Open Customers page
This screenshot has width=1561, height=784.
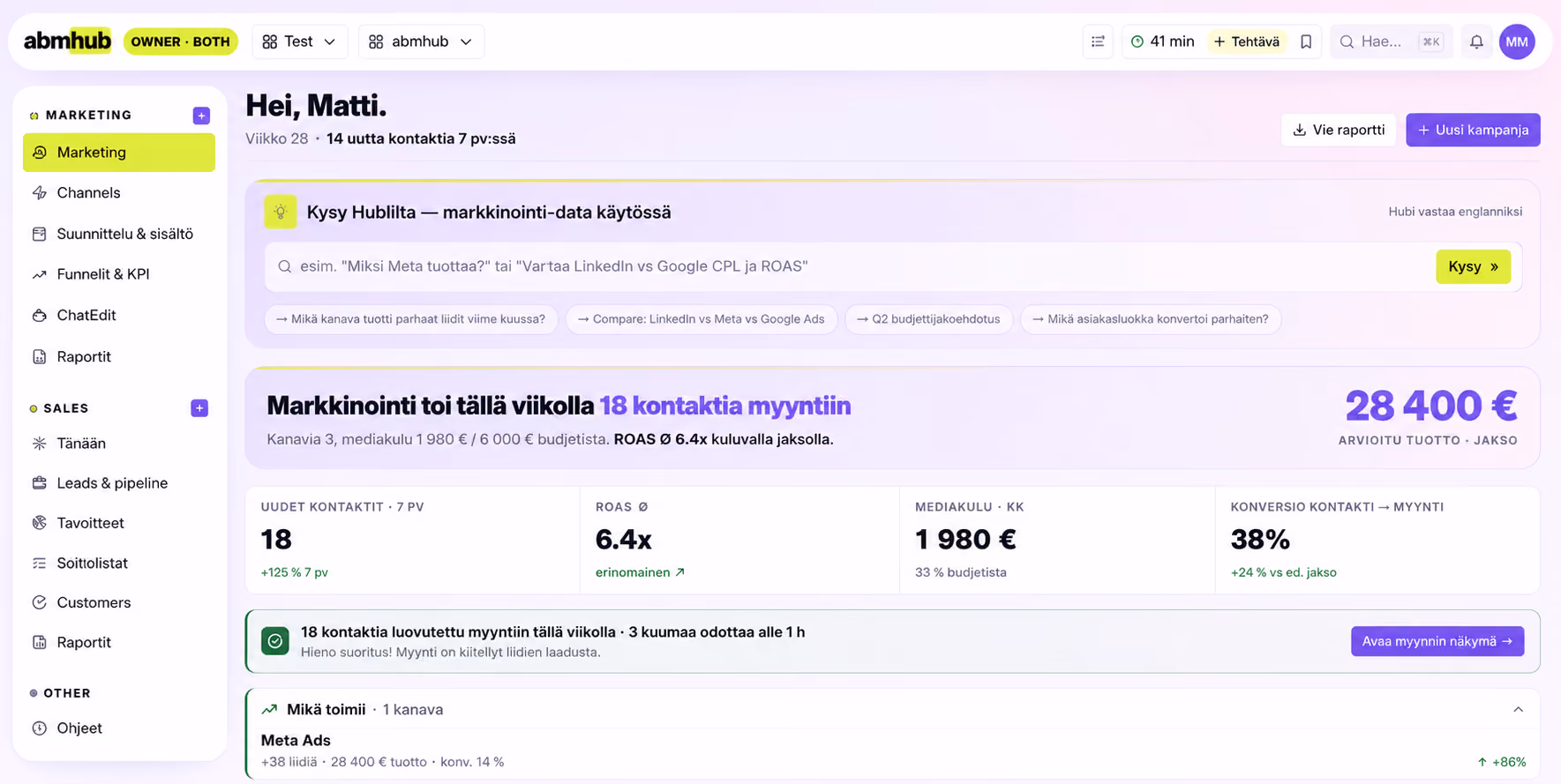click(119, 602)
